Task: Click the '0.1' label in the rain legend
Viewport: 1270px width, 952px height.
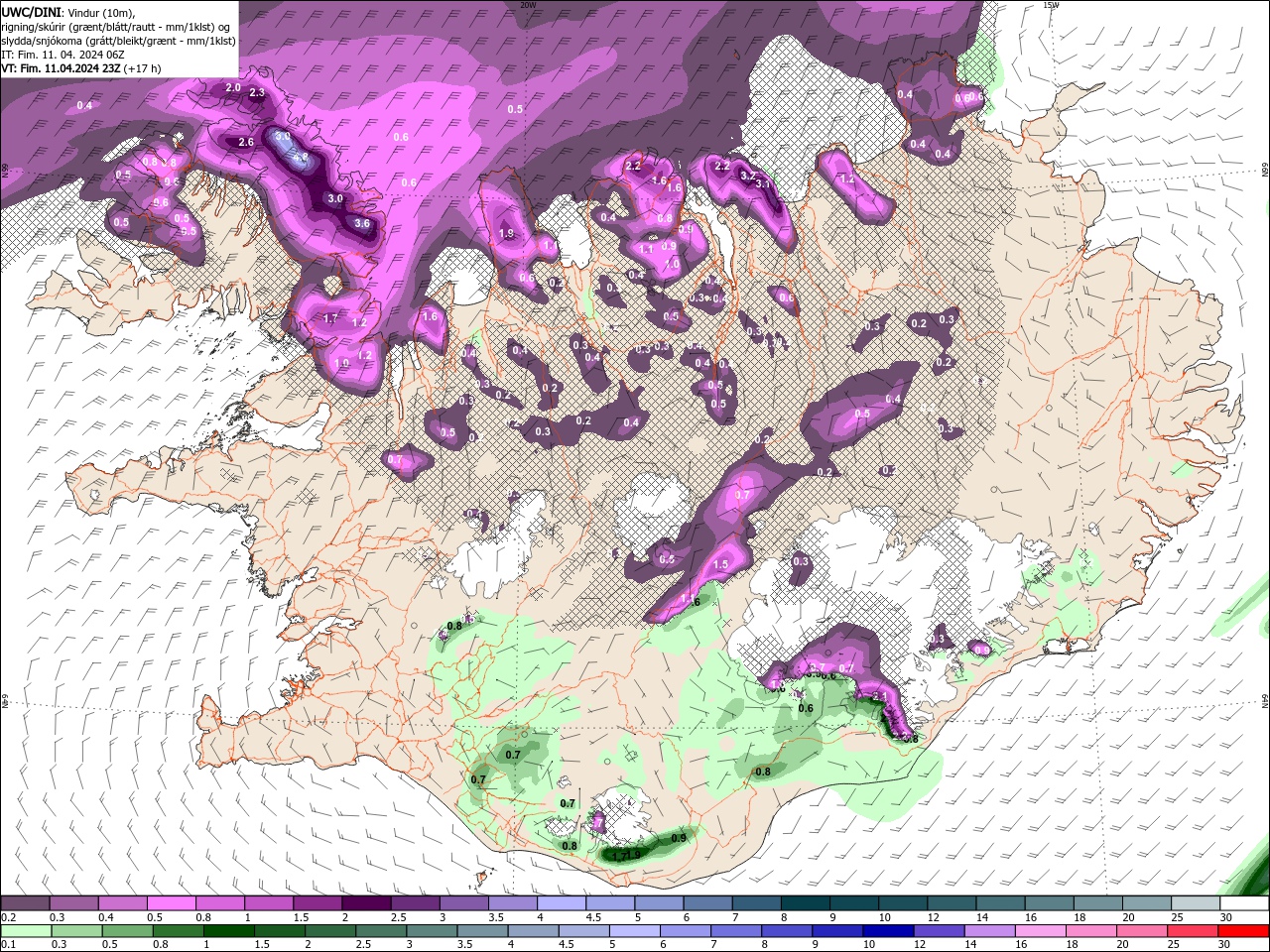Action: [8, 944]
